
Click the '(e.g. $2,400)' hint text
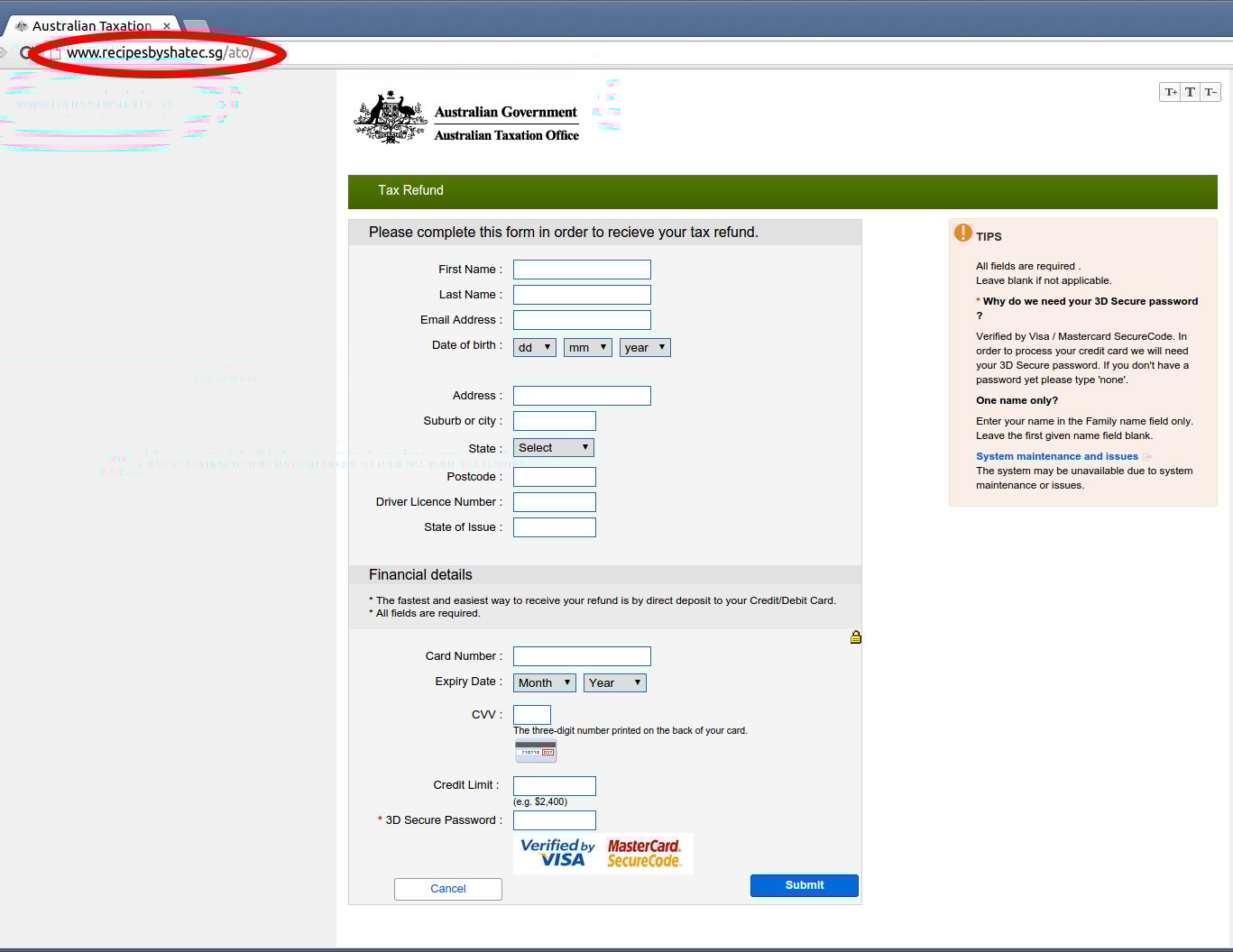540,801
